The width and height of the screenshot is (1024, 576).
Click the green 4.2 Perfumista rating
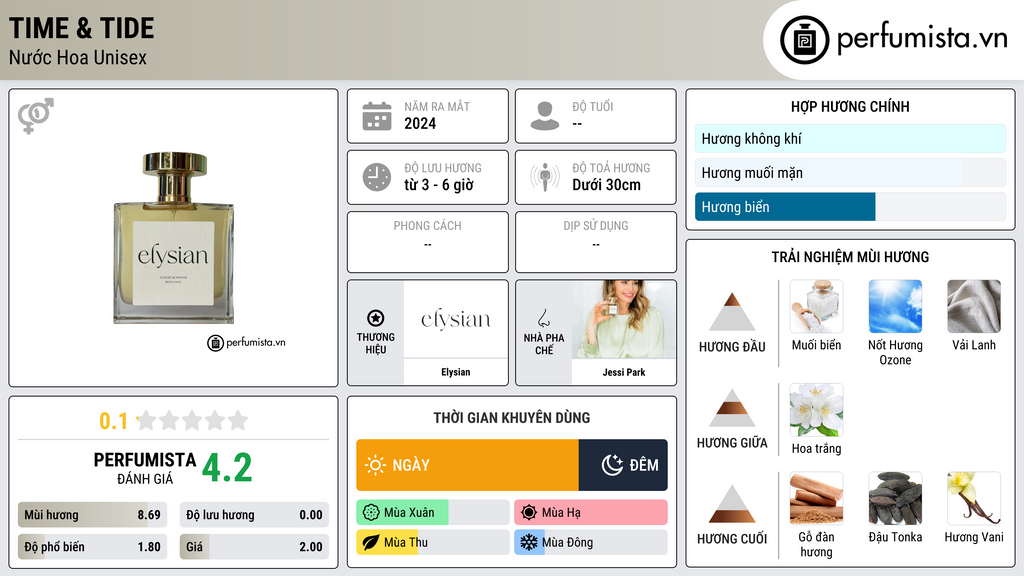(x=227, y=468)
